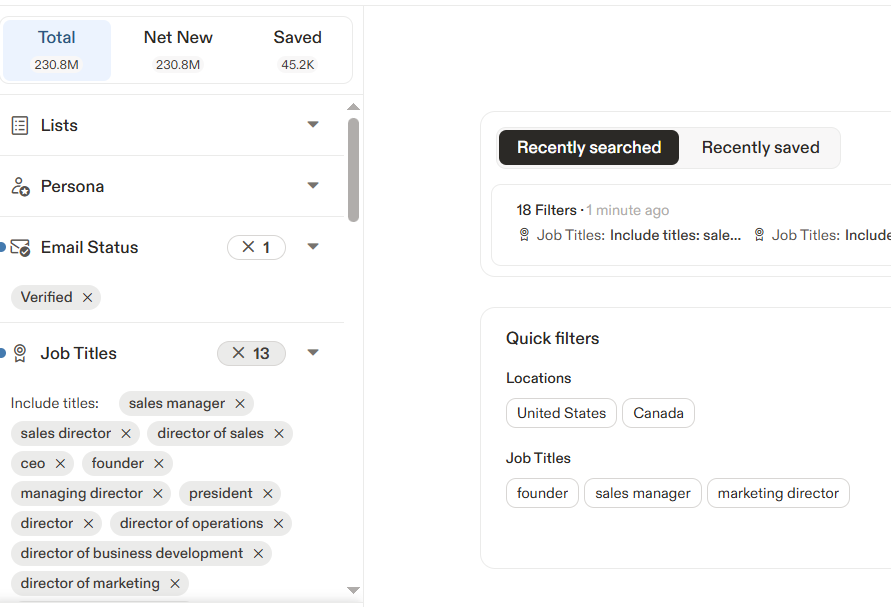Expand the Lists filter section
Image resolution: width=891 pixels, height=607 pixels.
[x=313, y=125]
